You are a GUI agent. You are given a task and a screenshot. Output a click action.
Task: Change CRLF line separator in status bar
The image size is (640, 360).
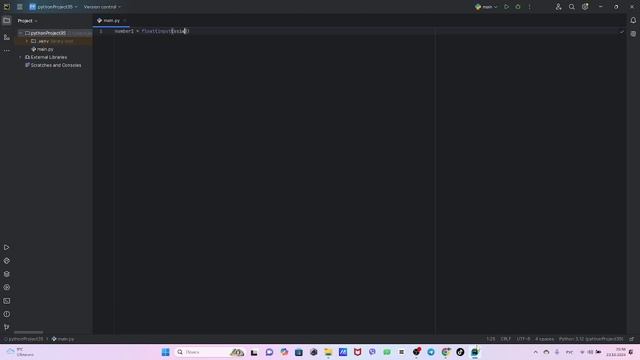(x=506, y=339)
